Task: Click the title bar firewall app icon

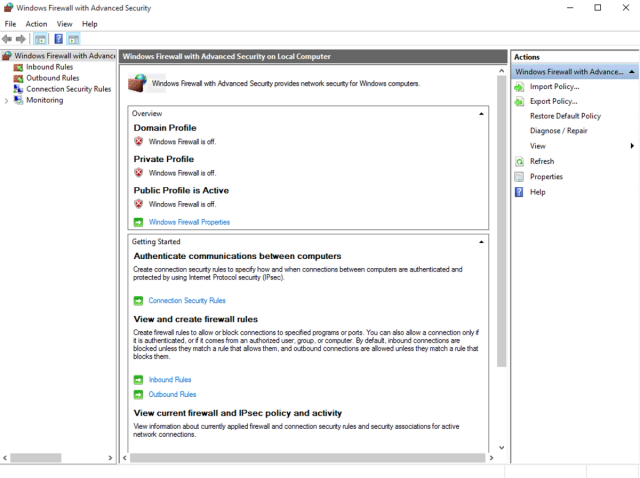Action: (x=9, y=8)
